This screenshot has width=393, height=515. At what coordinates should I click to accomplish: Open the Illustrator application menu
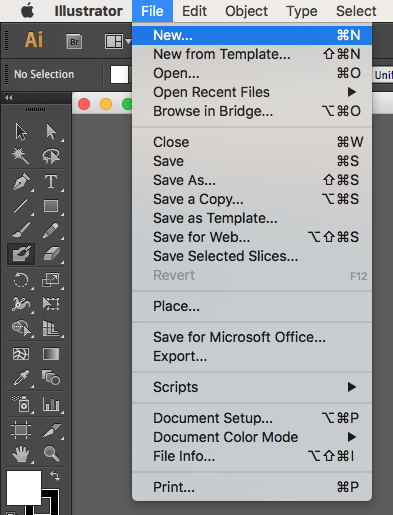tap(88, 11)
